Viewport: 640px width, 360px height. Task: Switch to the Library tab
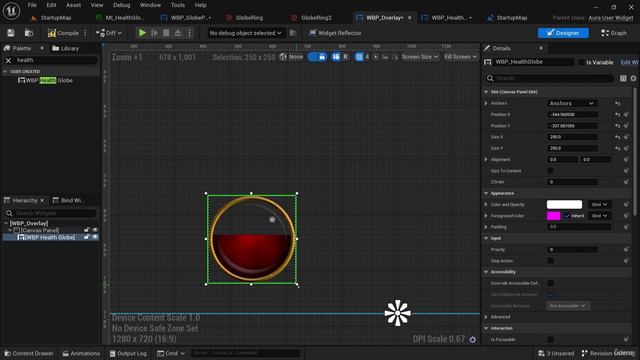(x=66, y=48)
